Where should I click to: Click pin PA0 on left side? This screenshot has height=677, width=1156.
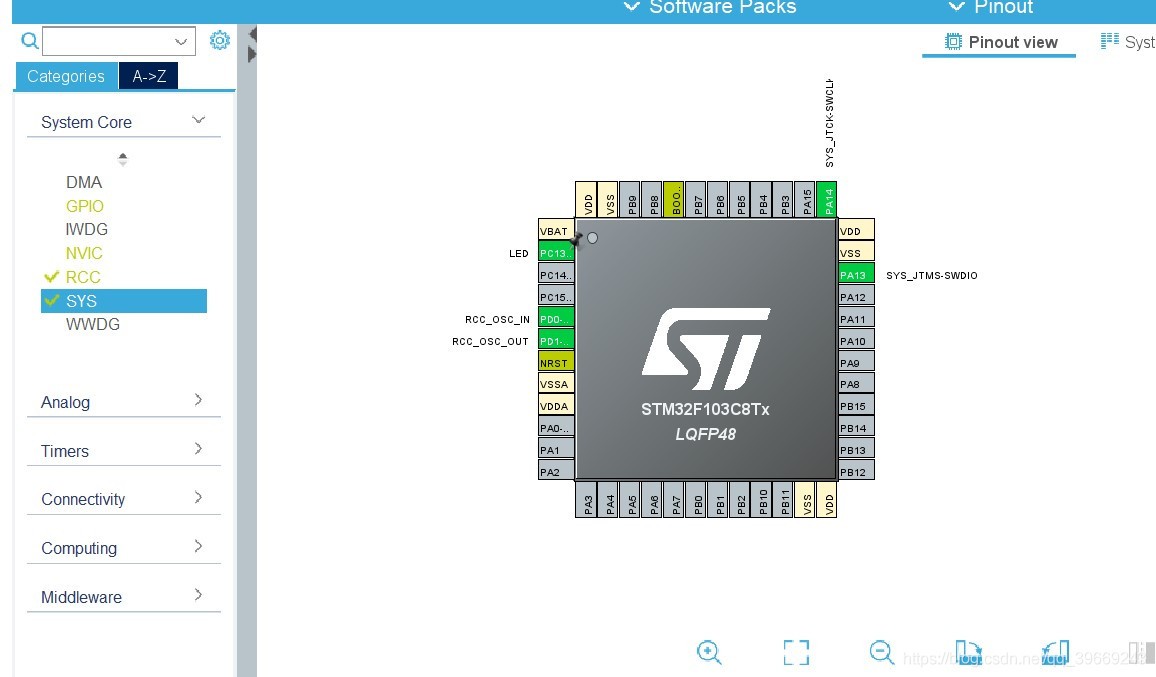point(556,428)
